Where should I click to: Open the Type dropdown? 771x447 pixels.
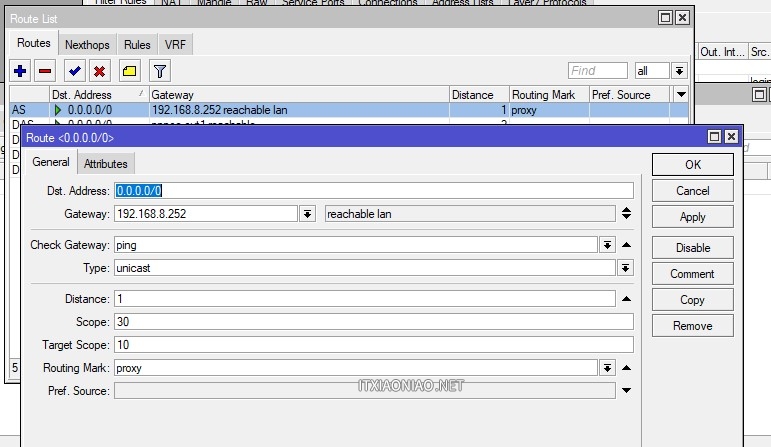click(x=625, y=268)
